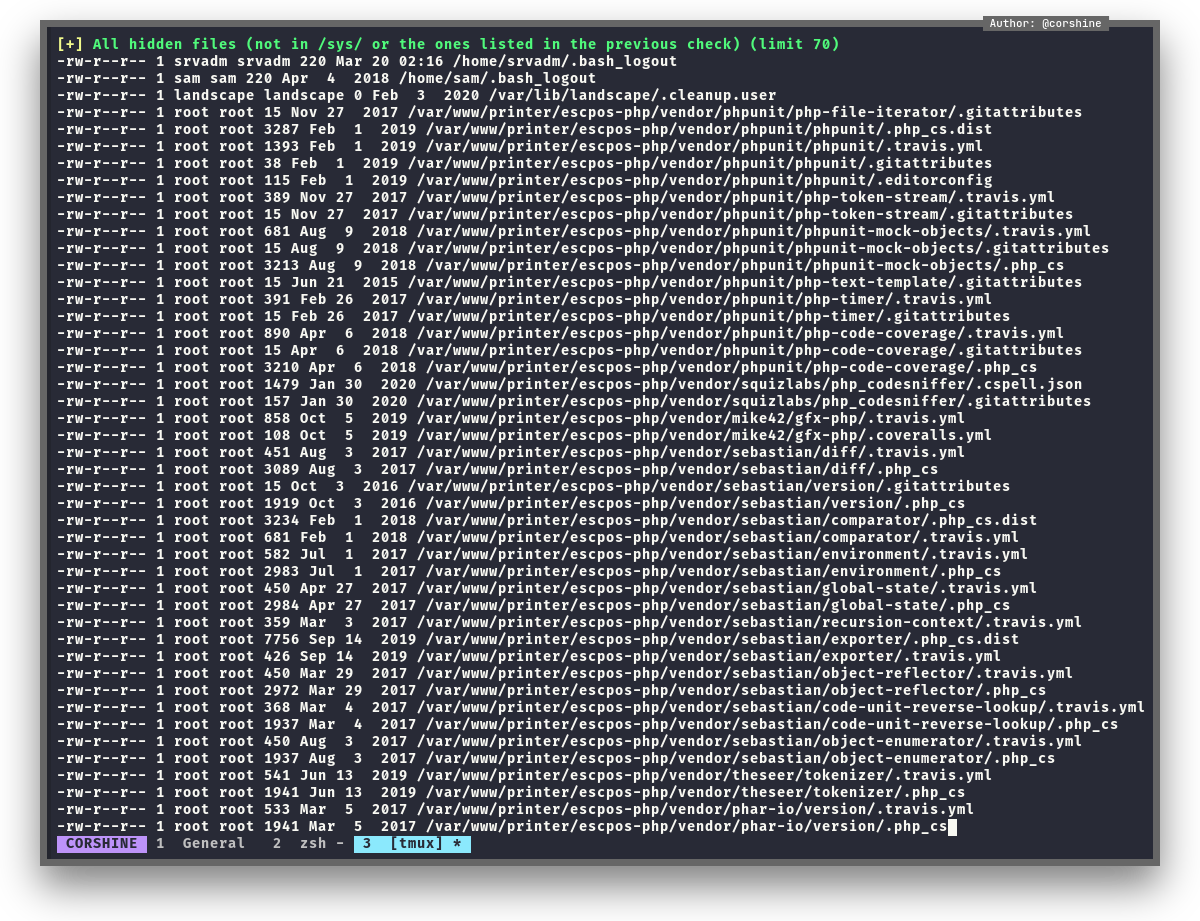Click the recursion-context .travis.yml path
This screenshot has height=921, width=1200.
(749, 622)
